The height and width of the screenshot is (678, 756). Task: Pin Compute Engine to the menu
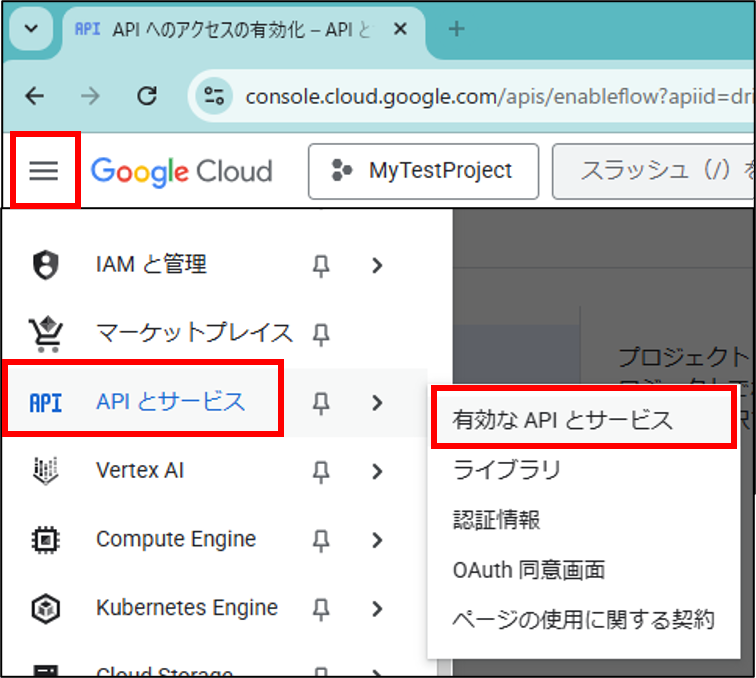[x=321, y=541]
